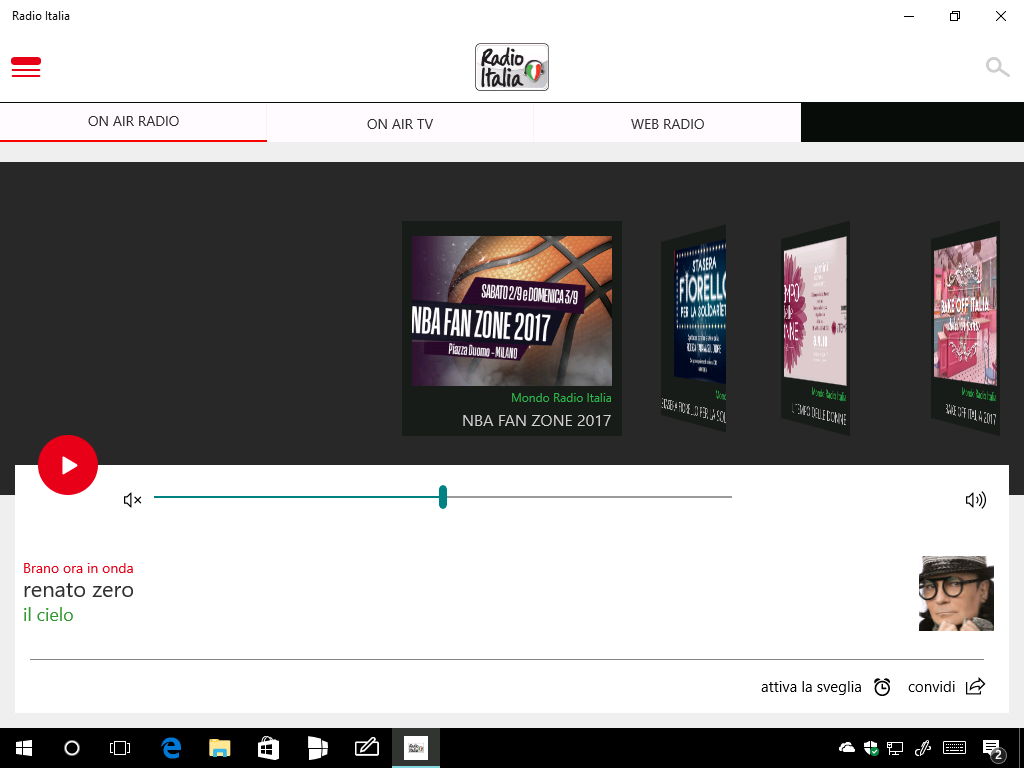Image resolution: width=1024 pixels, height=768 pixels.
Task: Minimize the Radio Italia window
Action: (x=909, y=16)
